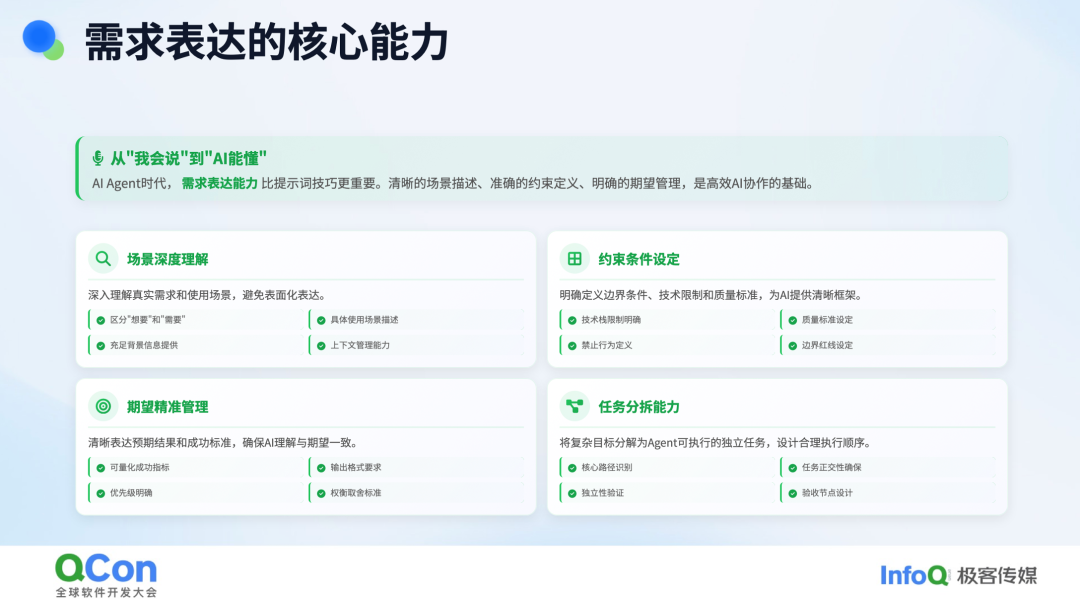Click the text 禁止行为定义

607,345
